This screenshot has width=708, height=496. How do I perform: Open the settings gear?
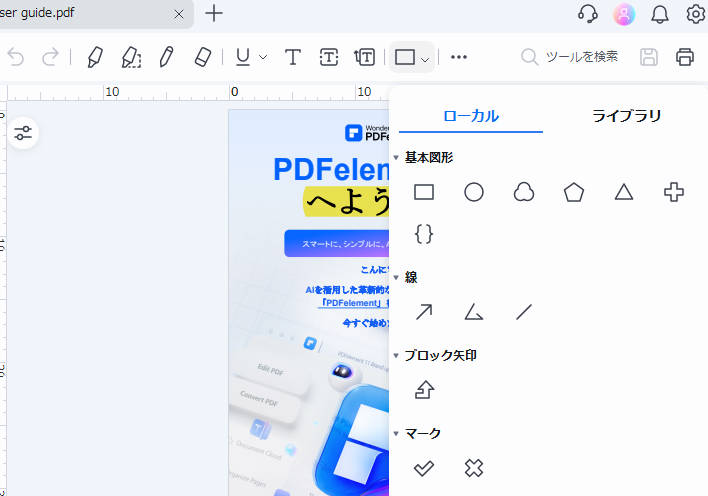click(696, 14)
